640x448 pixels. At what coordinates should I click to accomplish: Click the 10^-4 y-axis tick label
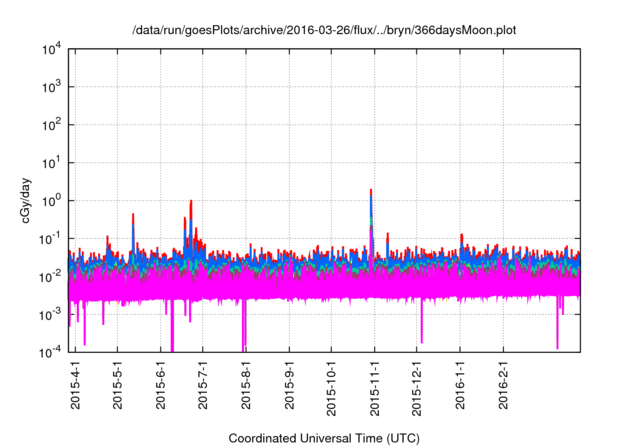52,352
